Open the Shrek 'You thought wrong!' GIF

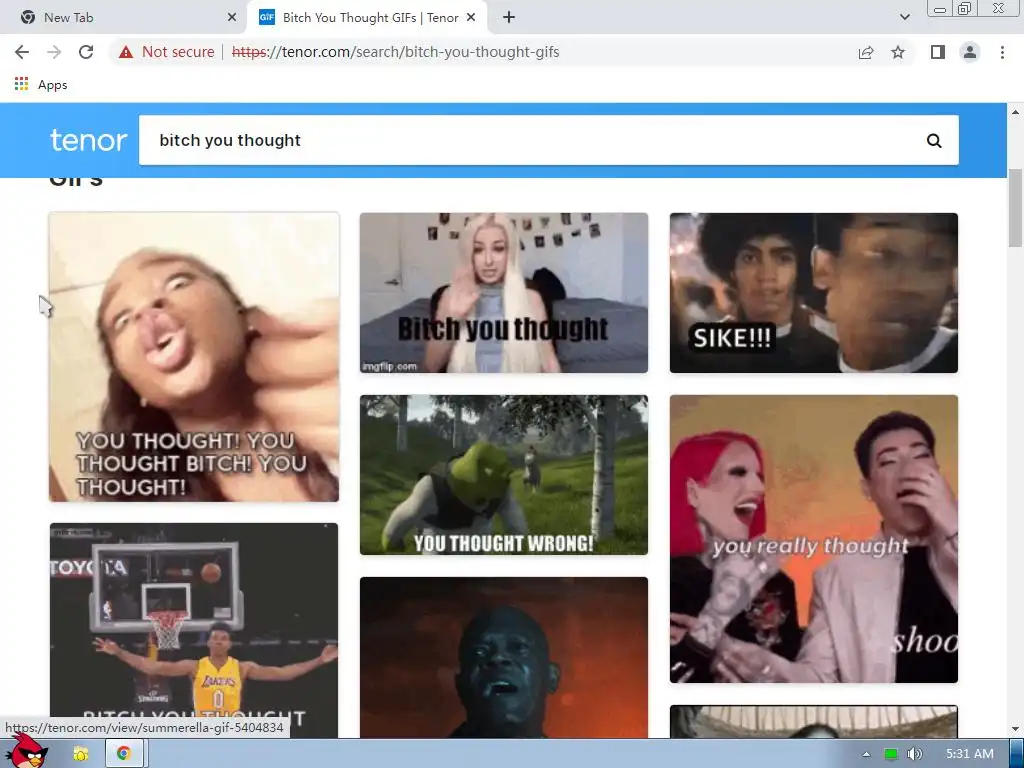click(504, 475)
